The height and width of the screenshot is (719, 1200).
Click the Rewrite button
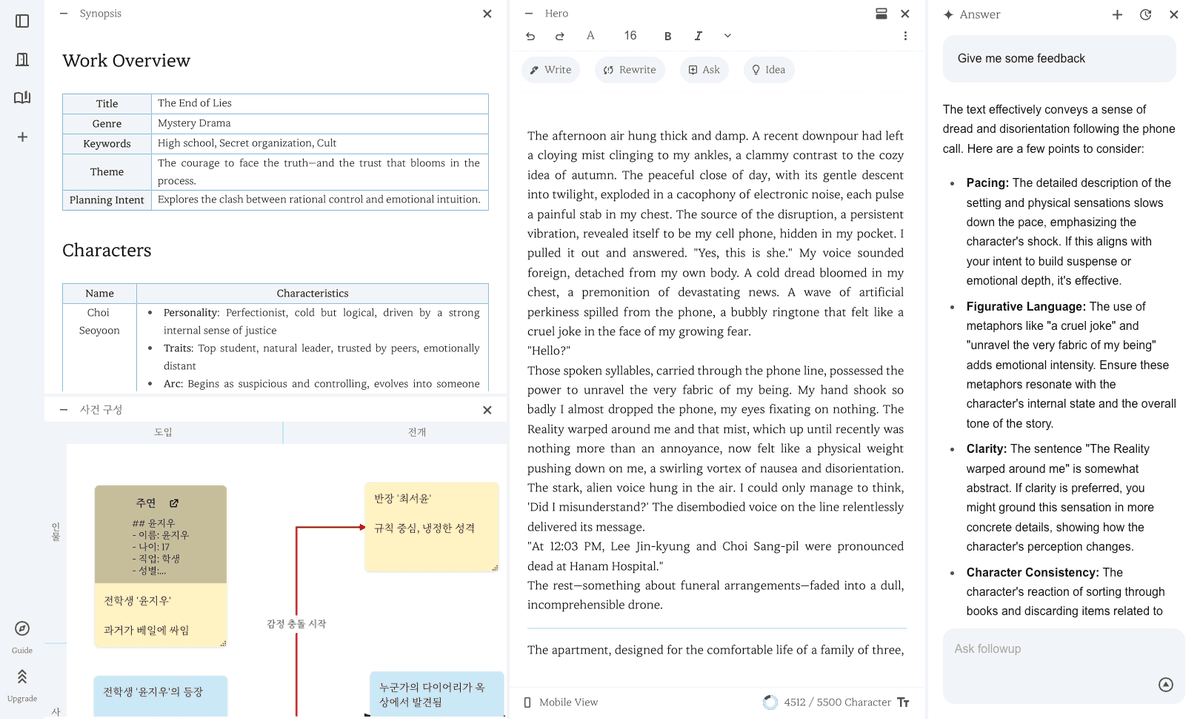tap(630, 70)
